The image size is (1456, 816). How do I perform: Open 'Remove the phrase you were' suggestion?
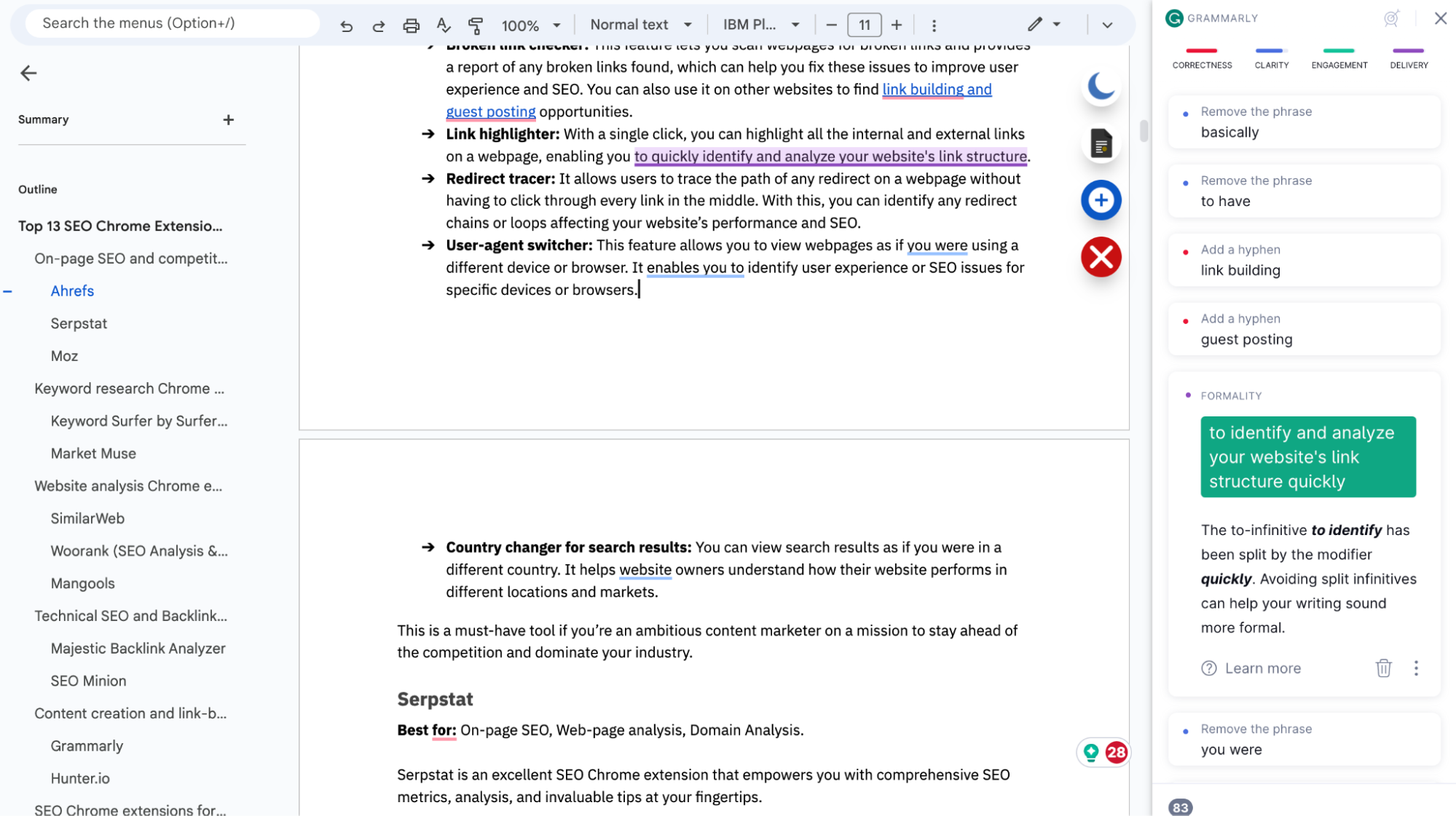(x=1304, y=740)
